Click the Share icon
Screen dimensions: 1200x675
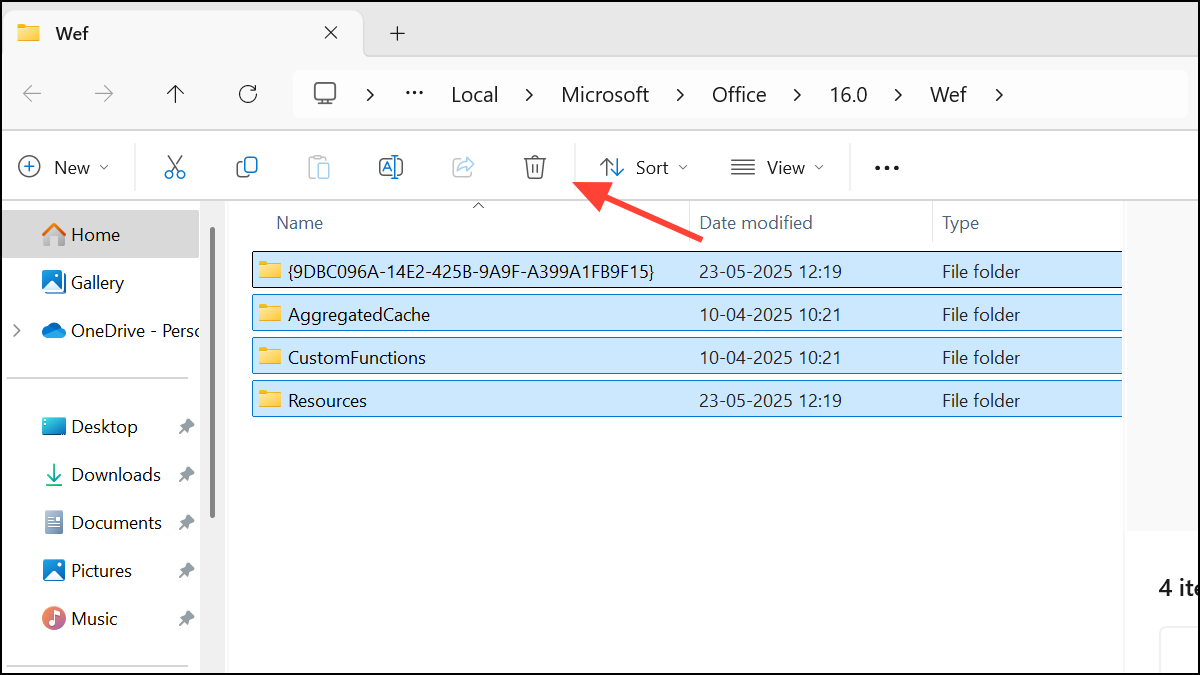point(463,167)
